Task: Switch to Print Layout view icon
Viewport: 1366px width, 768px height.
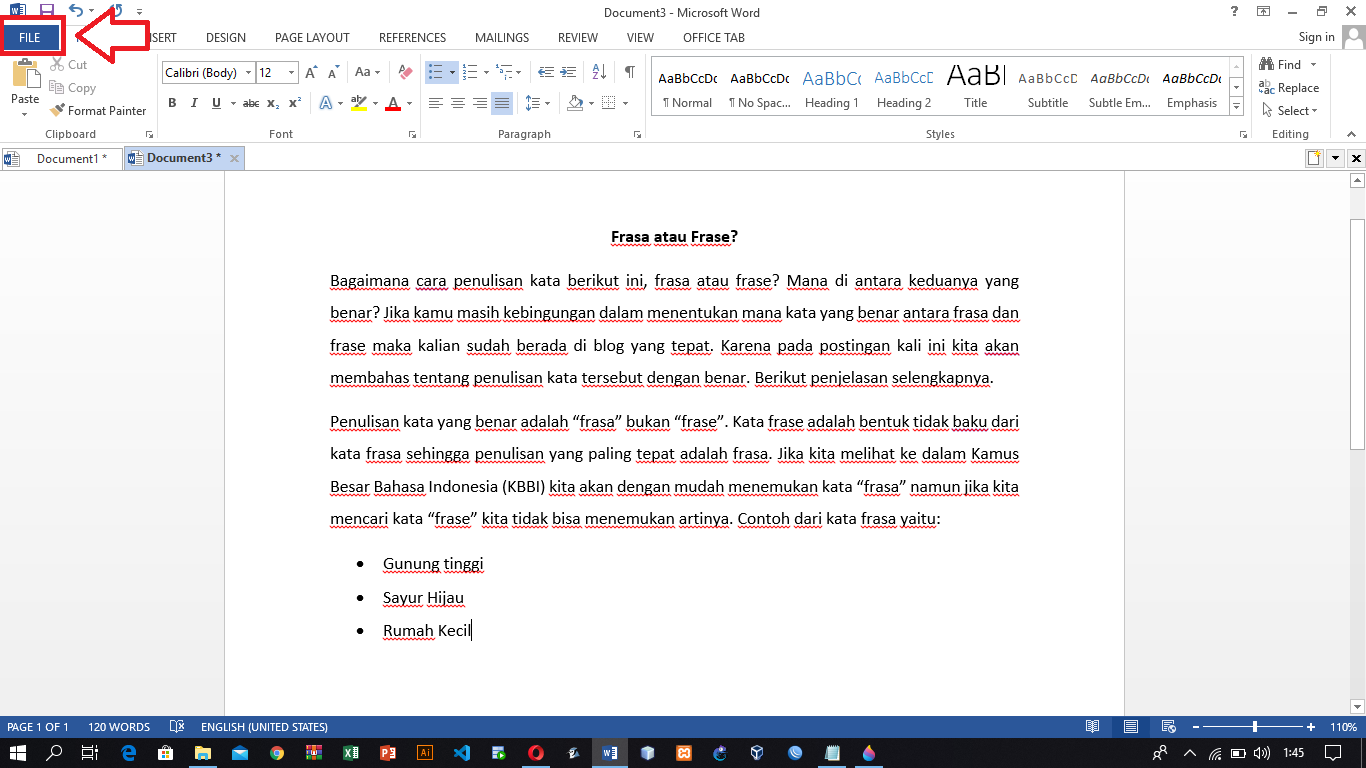Action: point(1131,727)
